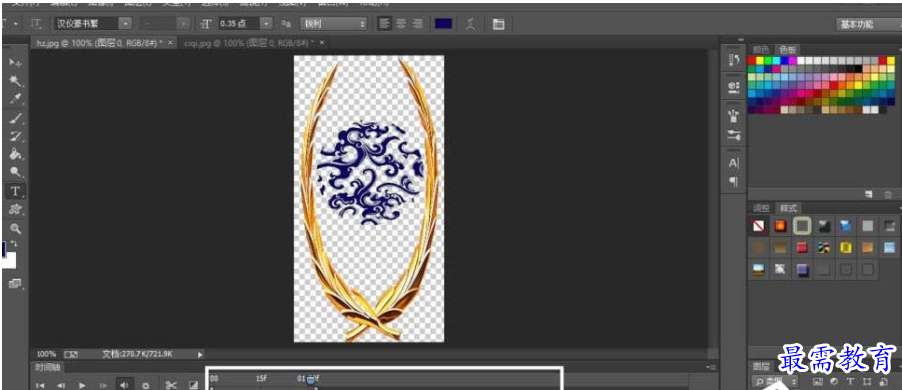902x390 pixels.
Task: Open the timeline settings gear
Action: coord(146,385)
